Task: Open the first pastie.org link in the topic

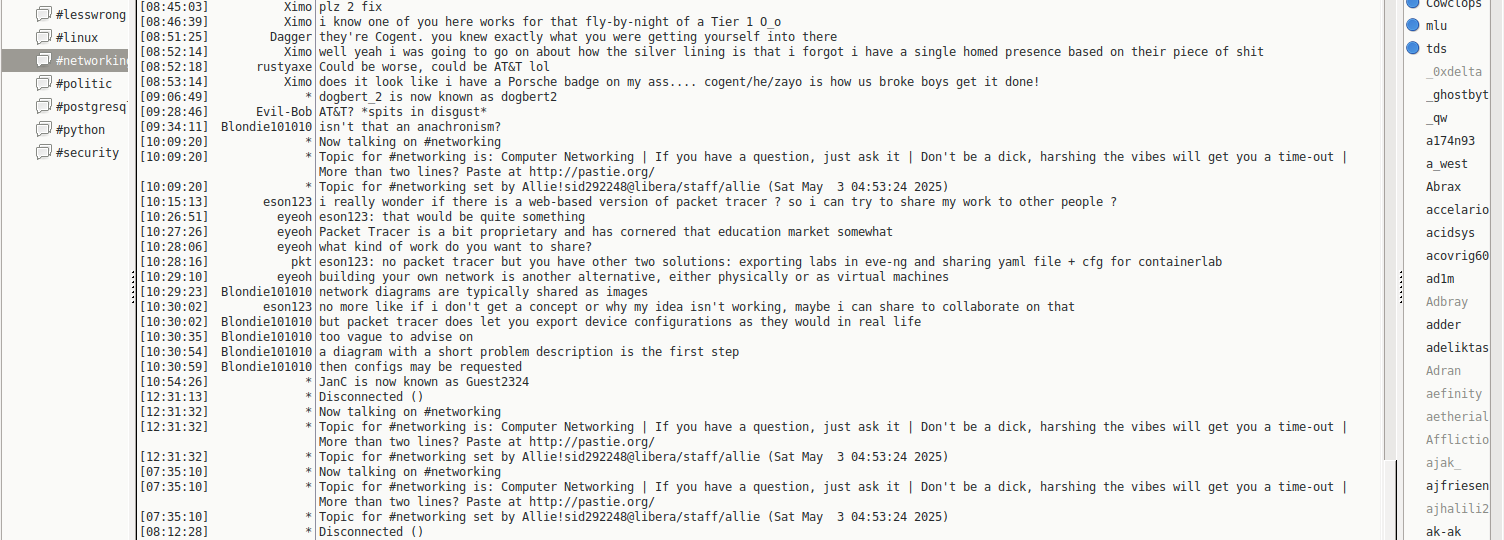Action: 591,172
